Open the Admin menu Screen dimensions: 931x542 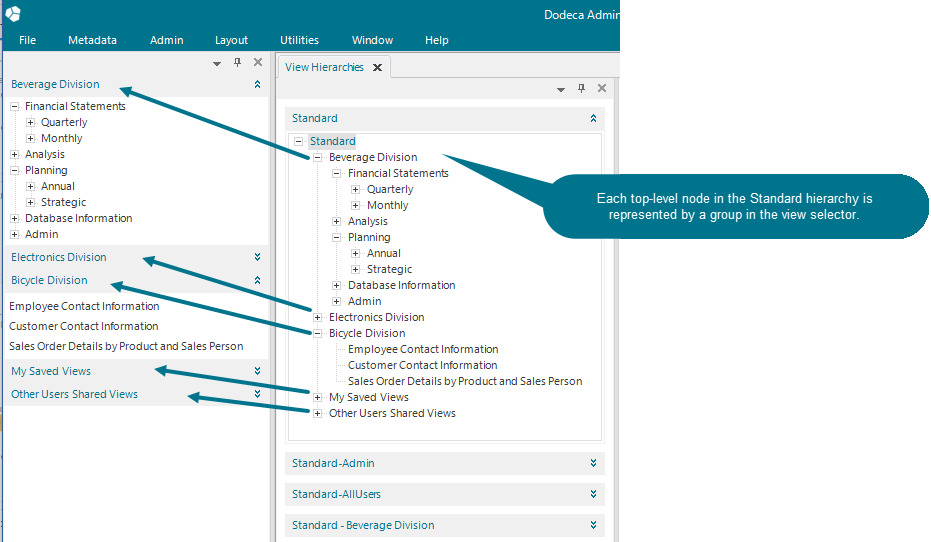(166, 40)
